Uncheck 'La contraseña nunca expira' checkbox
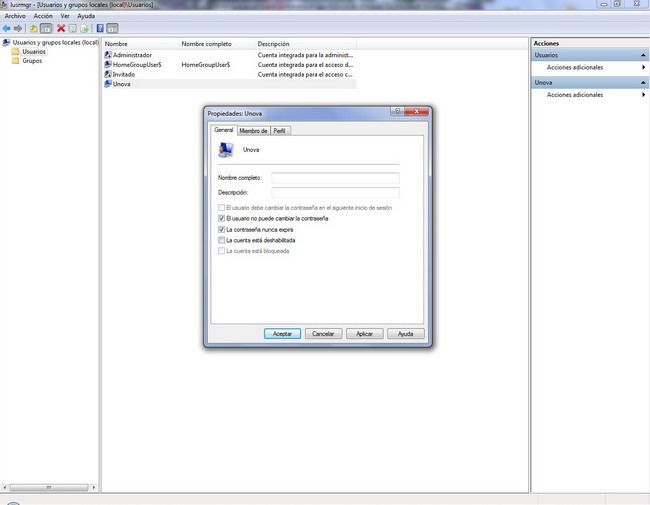Viewport: 650px width, 505px height. tap(221, 229)
